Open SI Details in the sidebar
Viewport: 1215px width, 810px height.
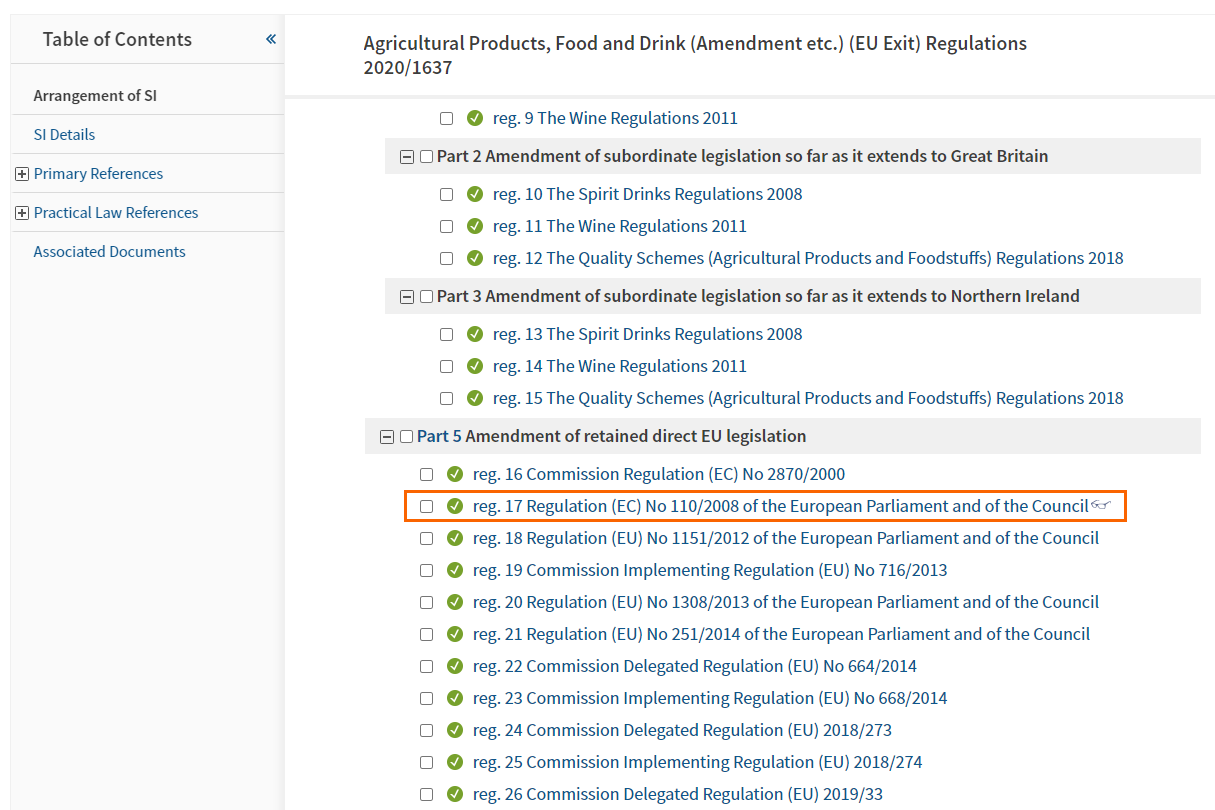click(64, 135)
